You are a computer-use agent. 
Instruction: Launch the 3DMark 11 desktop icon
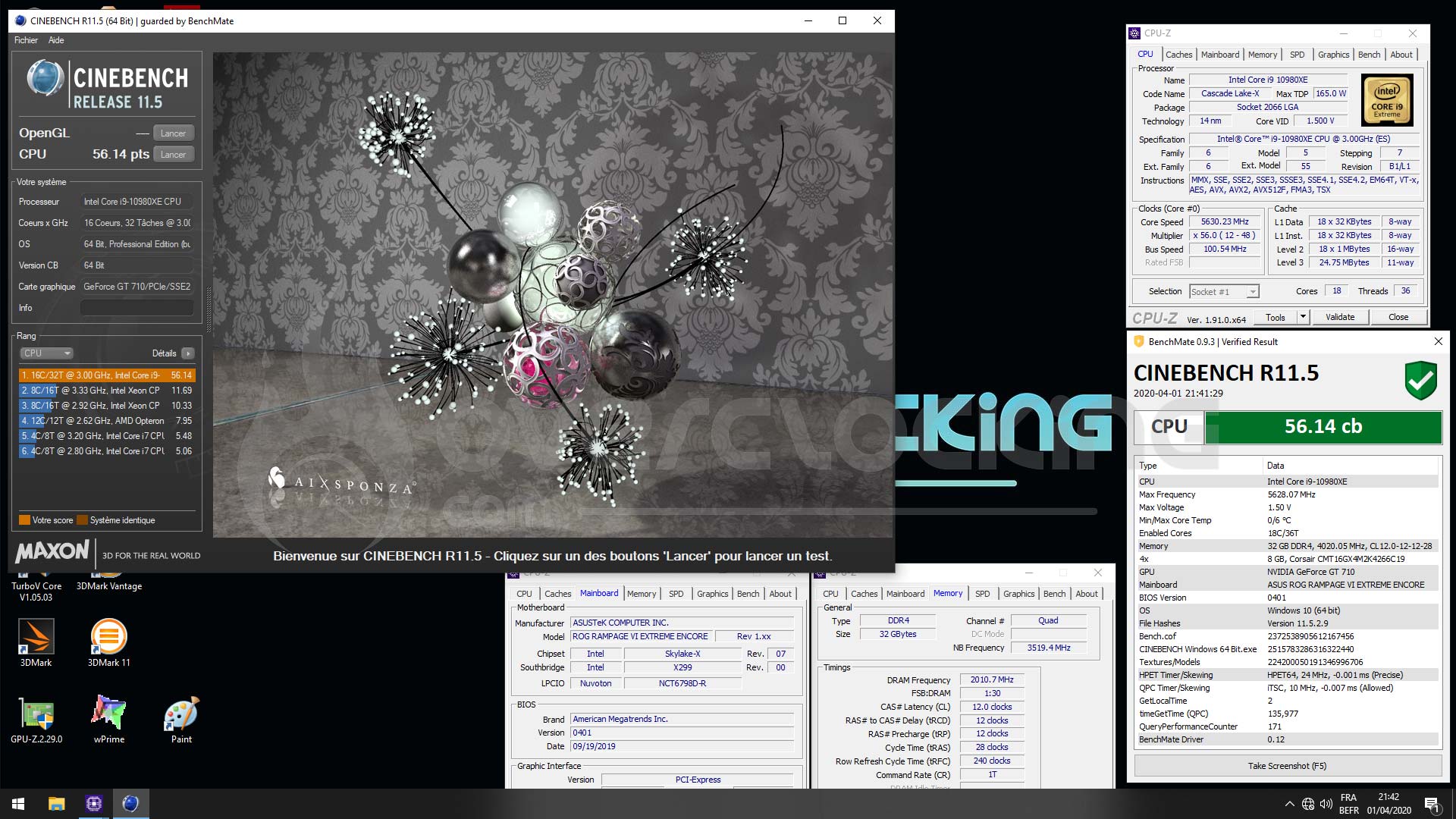[x=109, y=642]
